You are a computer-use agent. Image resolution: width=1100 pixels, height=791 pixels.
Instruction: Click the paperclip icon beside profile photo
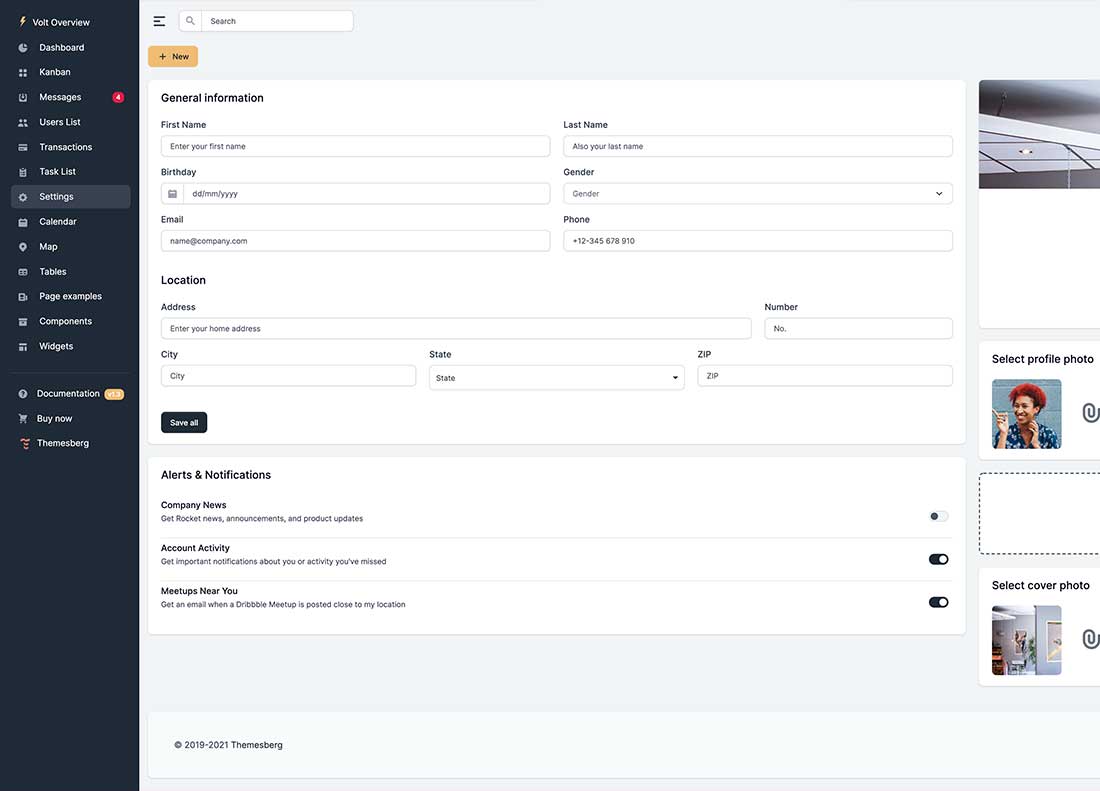[1090, 411]
